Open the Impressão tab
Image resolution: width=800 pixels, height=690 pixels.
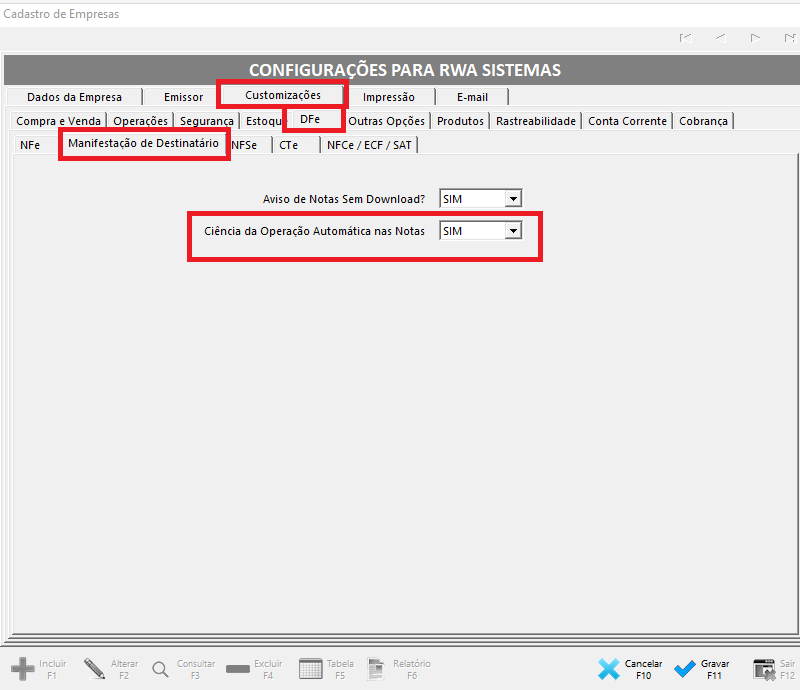(x=389, y=97)
